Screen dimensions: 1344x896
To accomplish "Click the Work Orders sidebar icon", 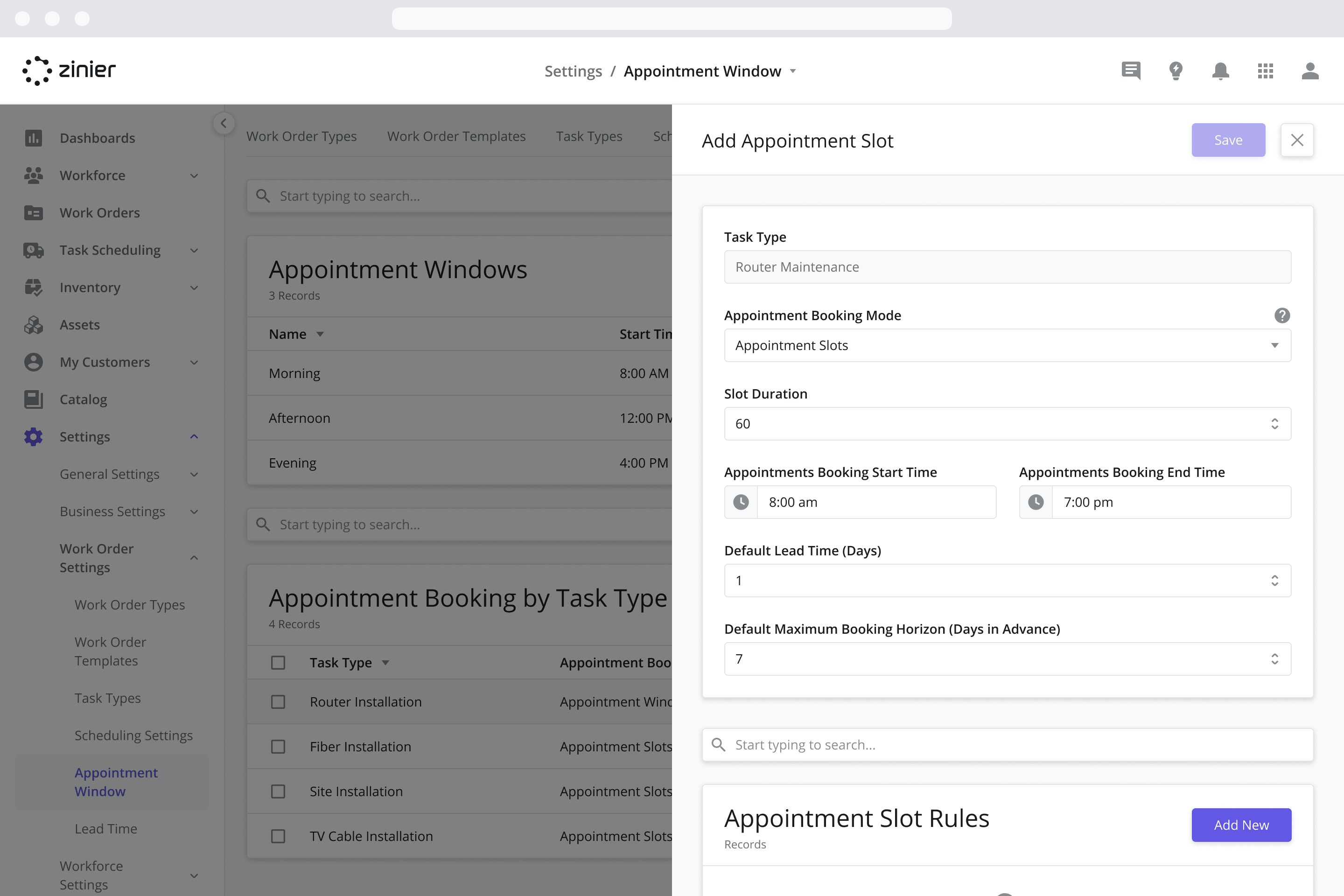I will coord(33,213).
